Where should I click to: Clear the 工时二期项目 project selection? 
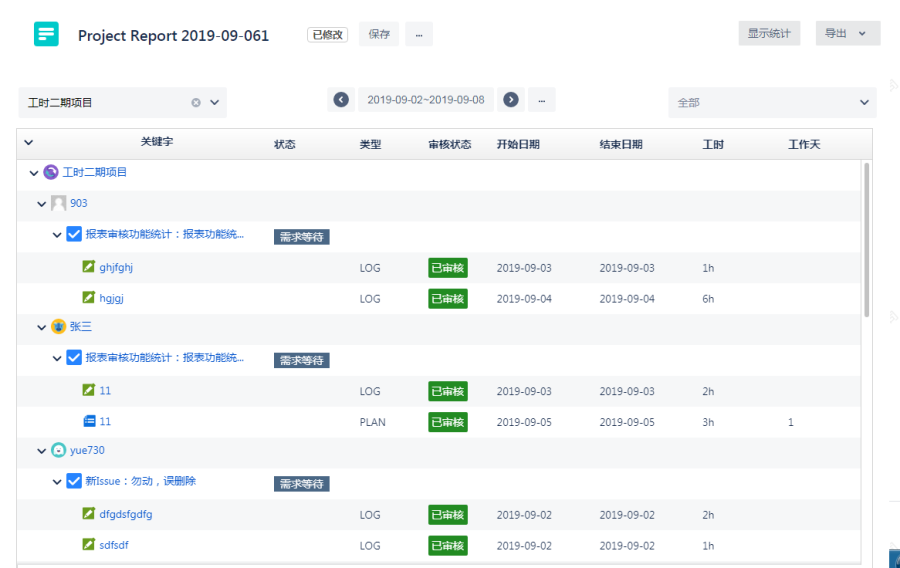click(x=196, y=103)
